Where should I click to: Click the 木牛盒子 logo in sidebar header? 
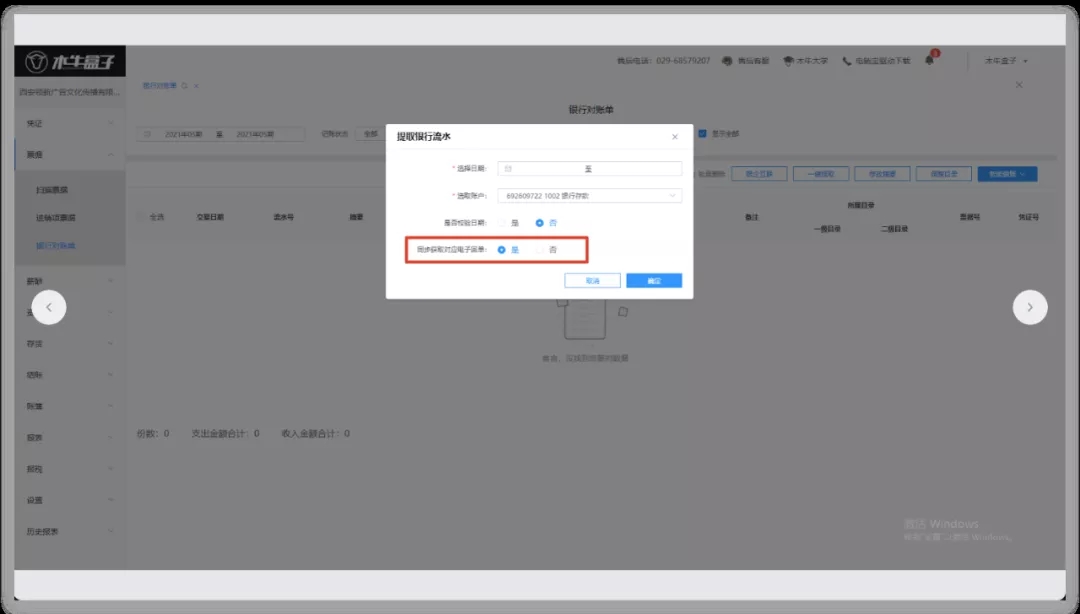tap(70, 62)
